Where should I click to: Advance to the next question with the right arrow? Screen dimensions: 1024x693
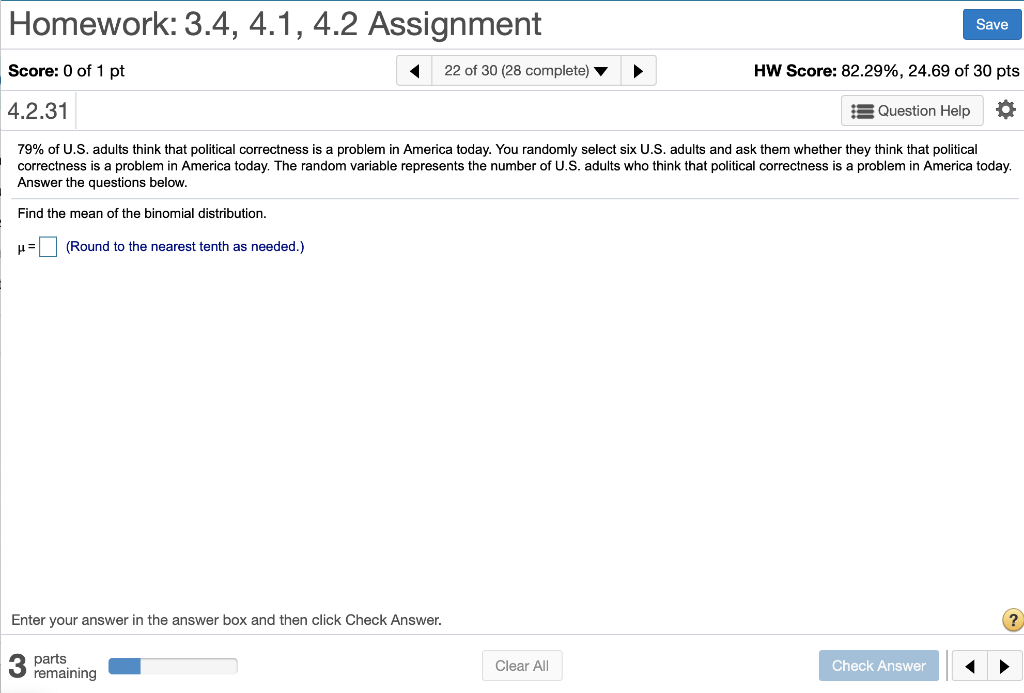tap(639, 70)
